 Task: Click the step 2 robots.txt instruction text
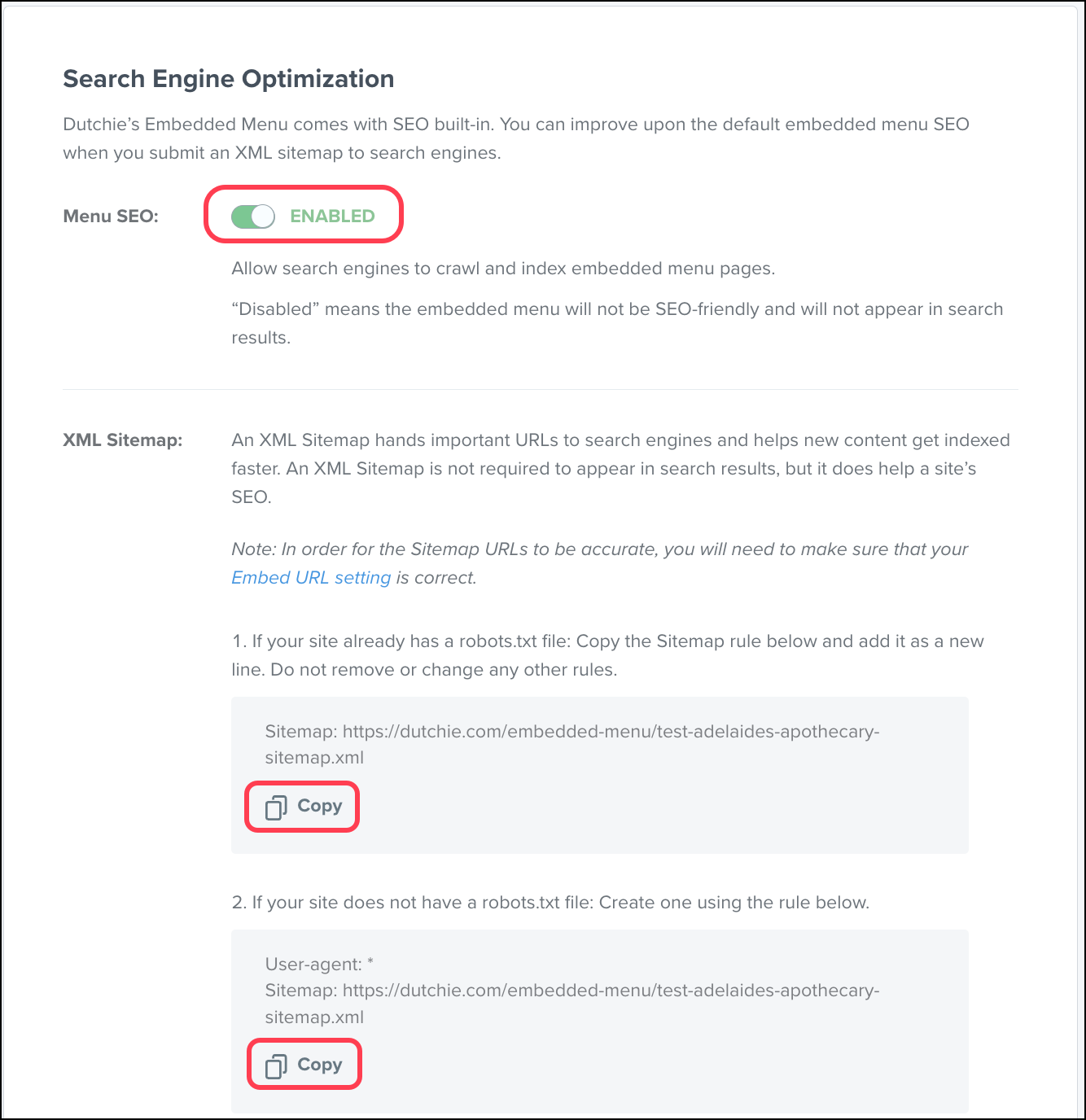(x=550, y=902)
